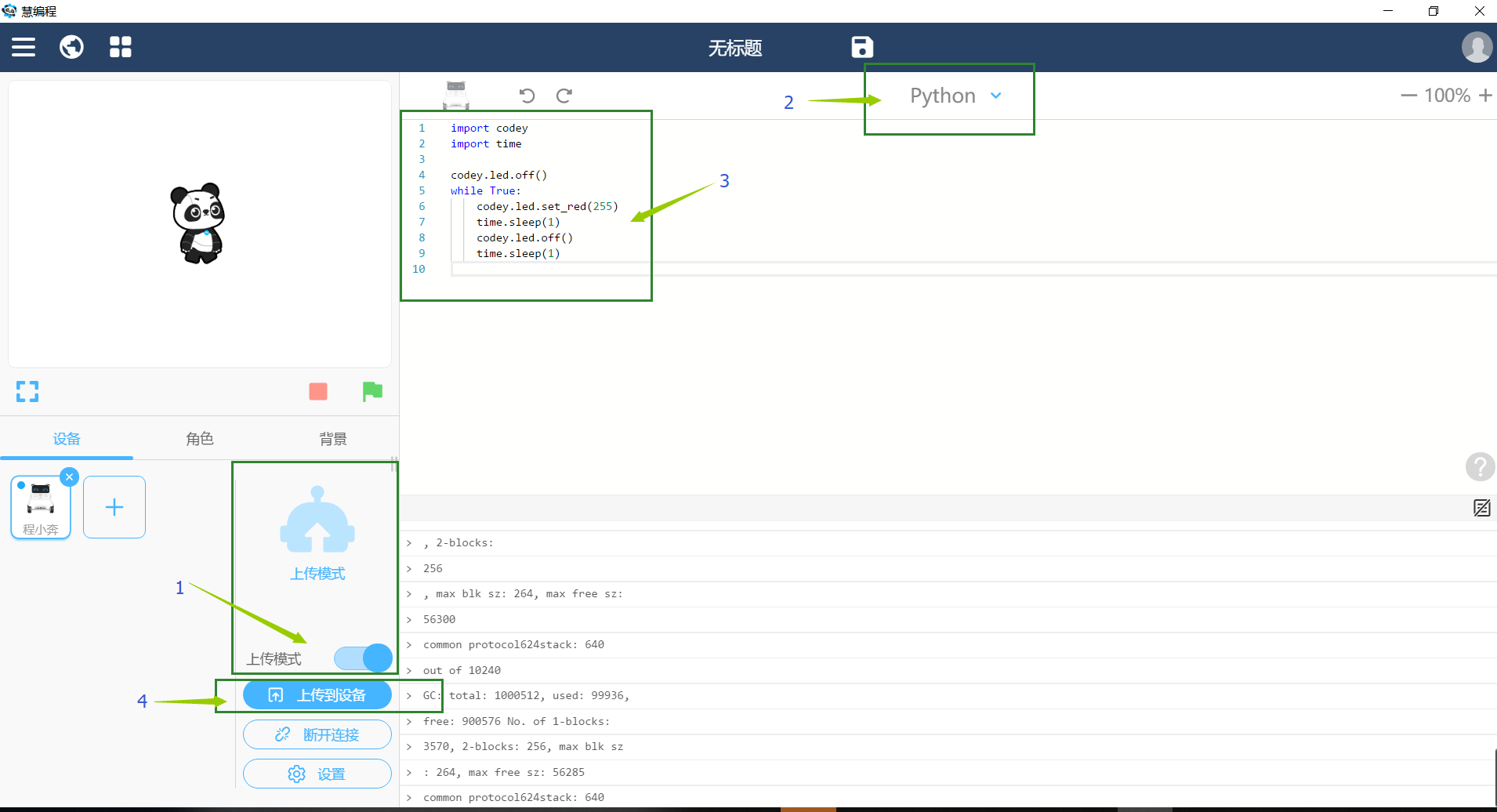The width and height of the screenshot is (1497, 812).
Task: Save project with the floppy disk icon
Action: 862,47
